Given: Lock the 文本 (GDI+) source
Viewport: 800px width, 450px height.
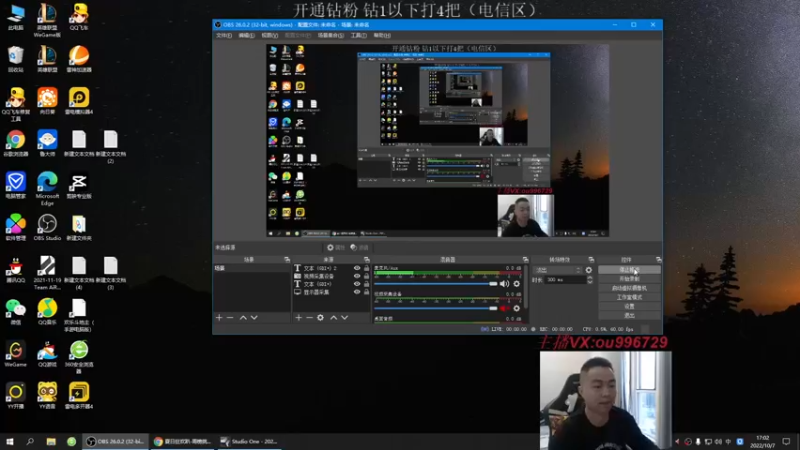Looking at the screenshot, I should pyautogui.click(x=366, y=284).
